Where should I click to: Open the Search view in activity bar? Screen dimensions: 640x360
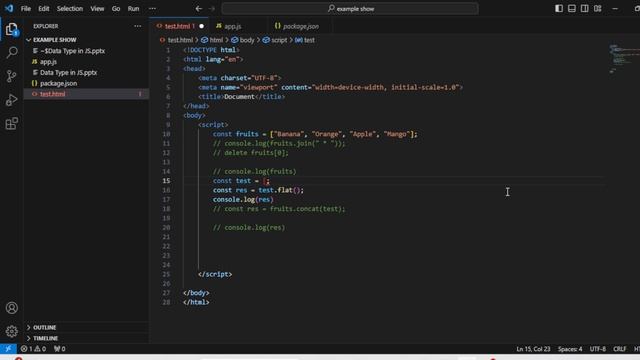(12, 52)
